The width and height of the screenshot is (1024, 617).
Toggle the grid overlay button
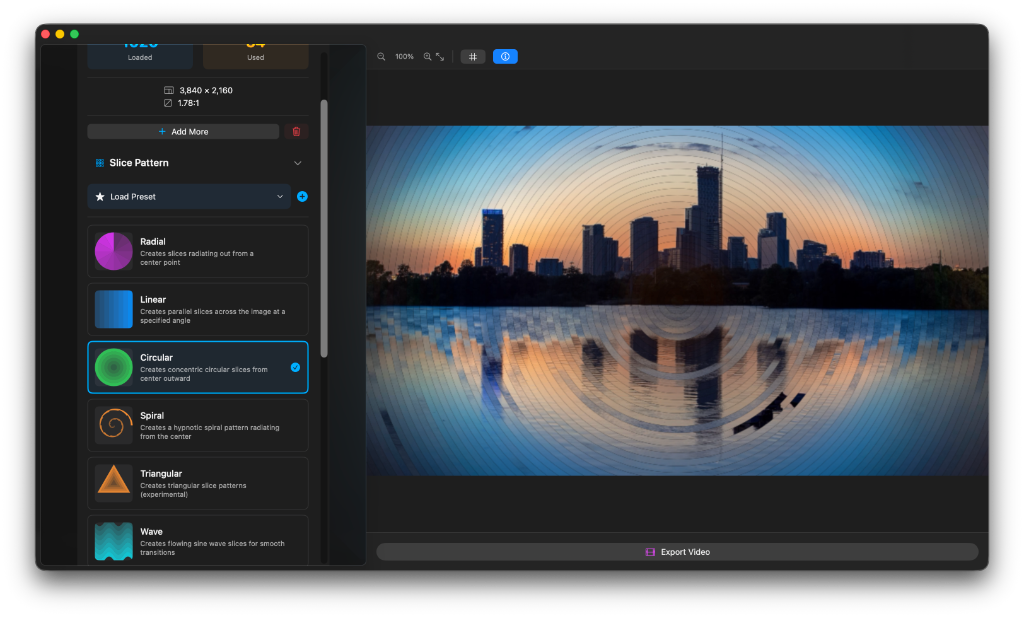(x=472, y=56)
